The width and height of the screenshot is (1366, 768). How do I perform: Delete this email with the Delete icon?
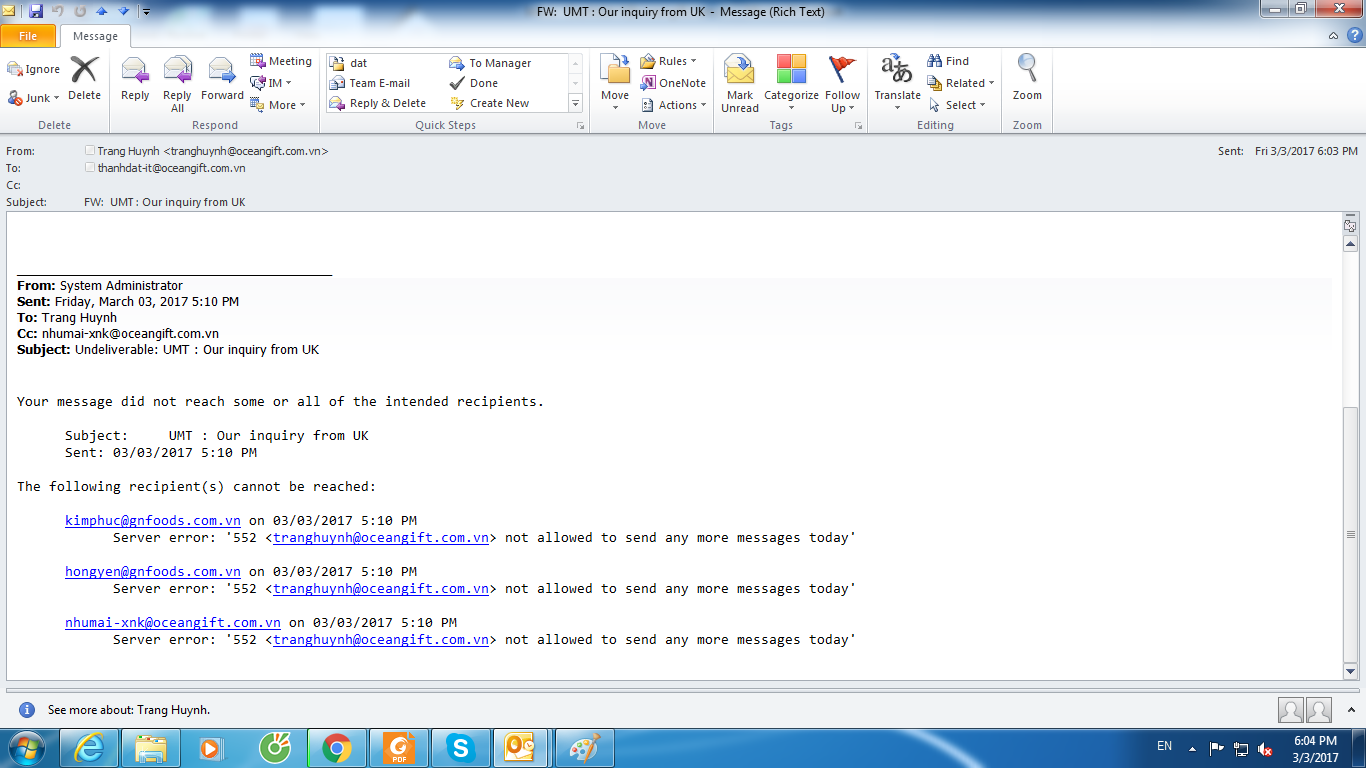point(84,76)
